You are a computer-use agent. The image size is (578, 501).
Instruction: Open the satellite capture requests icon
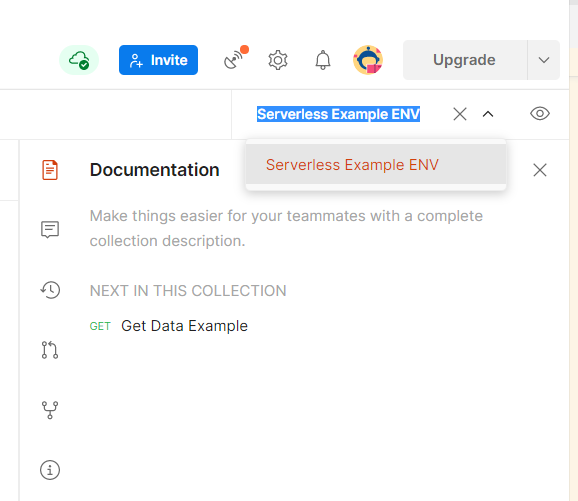235,59
